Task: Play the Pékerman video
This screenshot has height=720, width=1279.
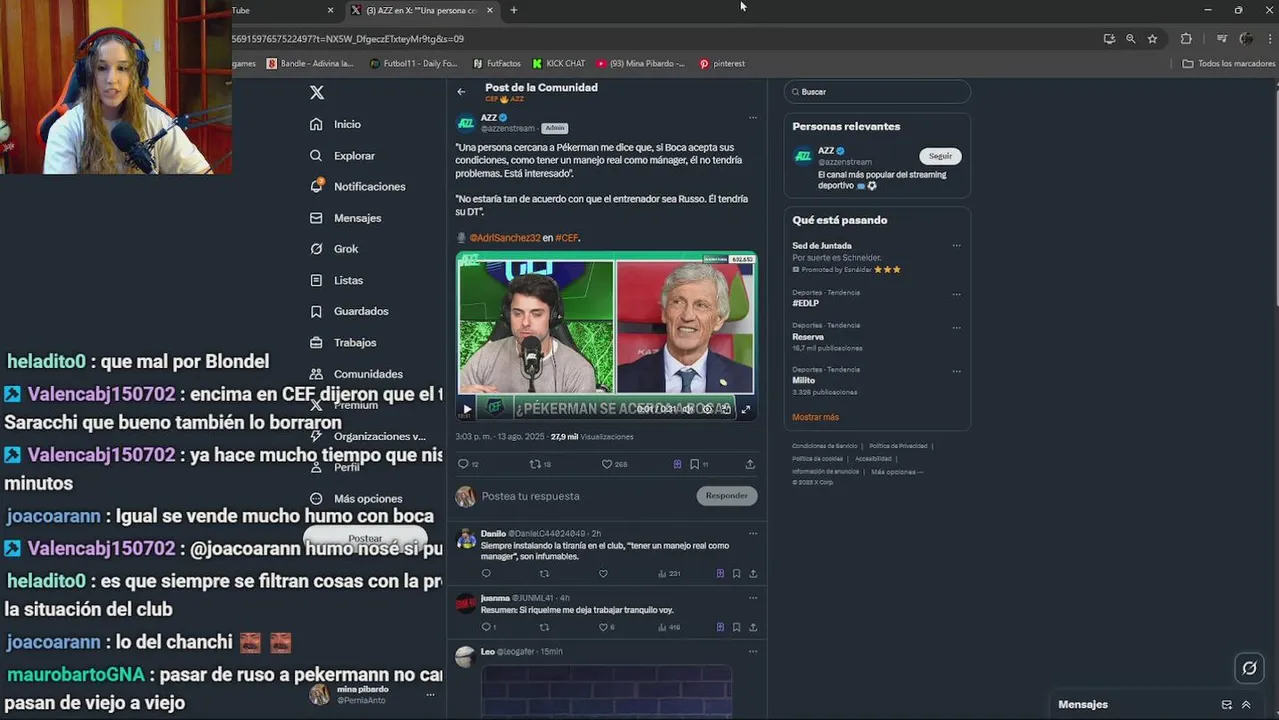Action: [x=467, y=408]
